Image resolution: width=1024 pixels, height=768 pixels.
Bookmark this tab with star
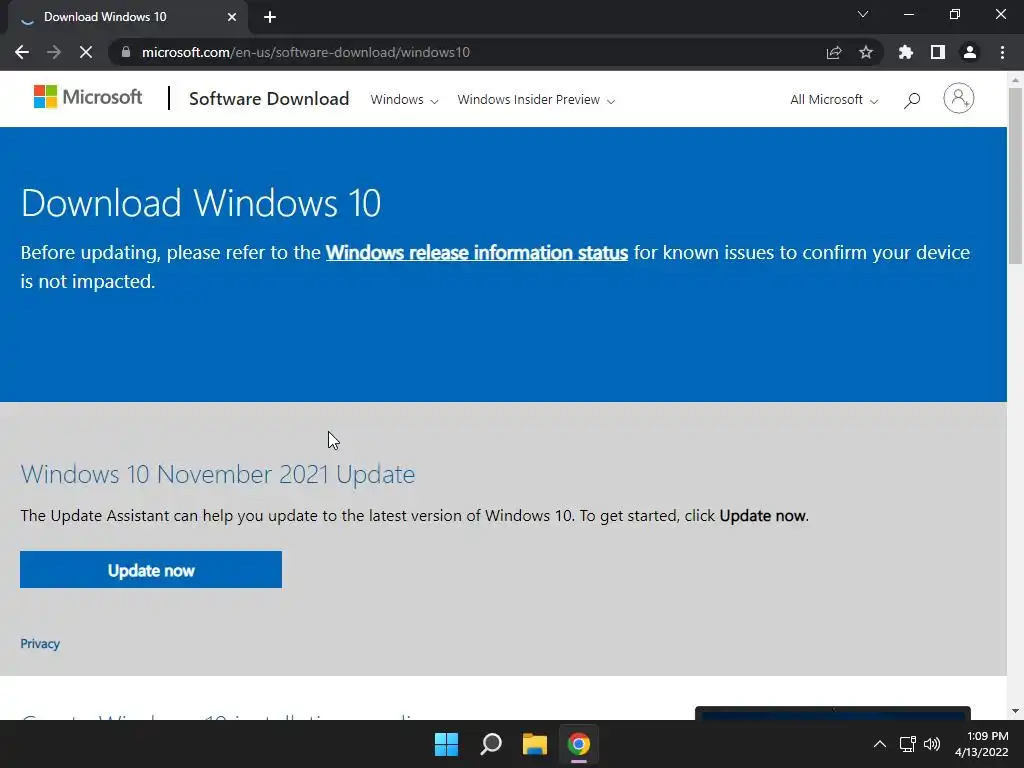pyautogui.click(x=865, y=52)
